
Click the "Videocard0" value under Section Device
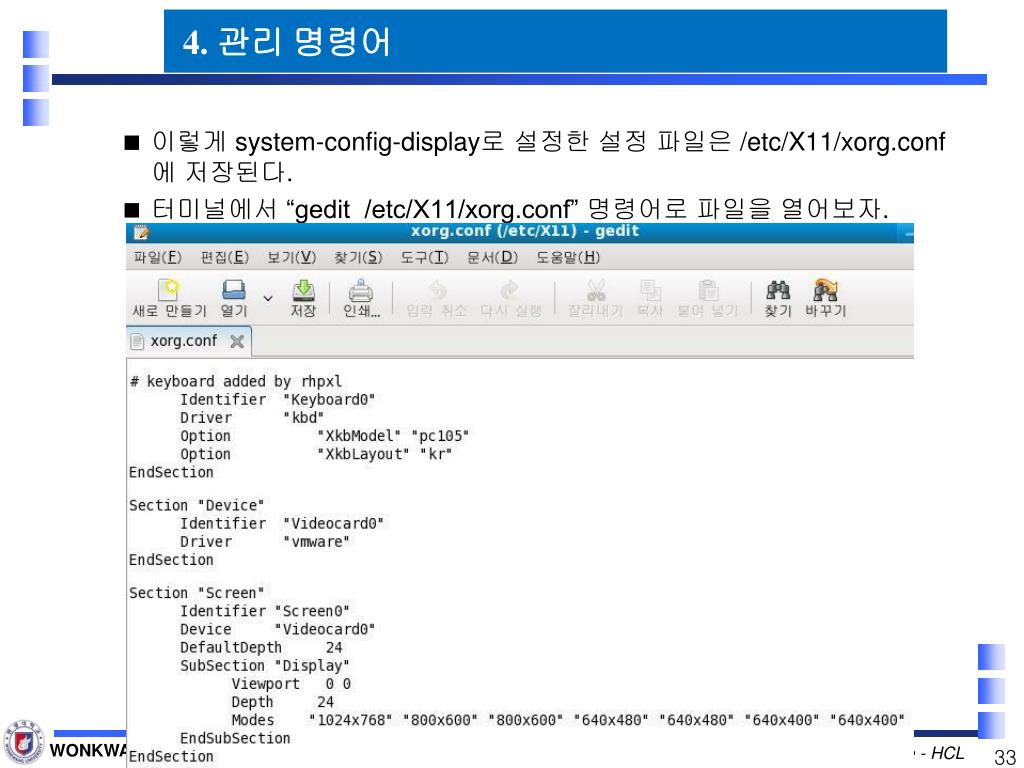coord(333,524)
